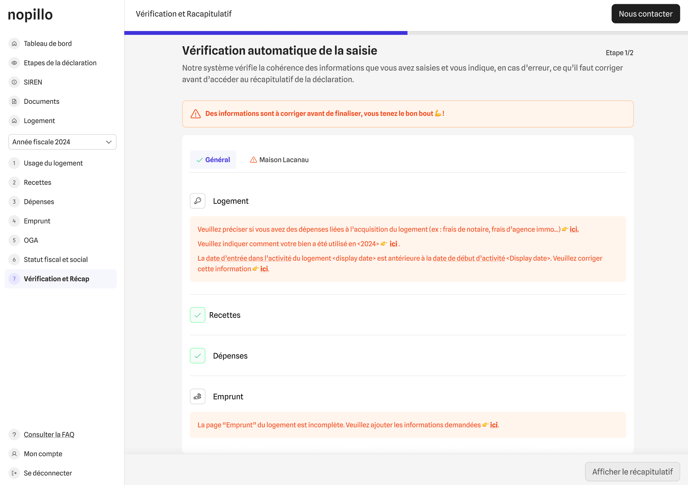
Task: Click the Mon compte user icon
Action: (14, 454)
